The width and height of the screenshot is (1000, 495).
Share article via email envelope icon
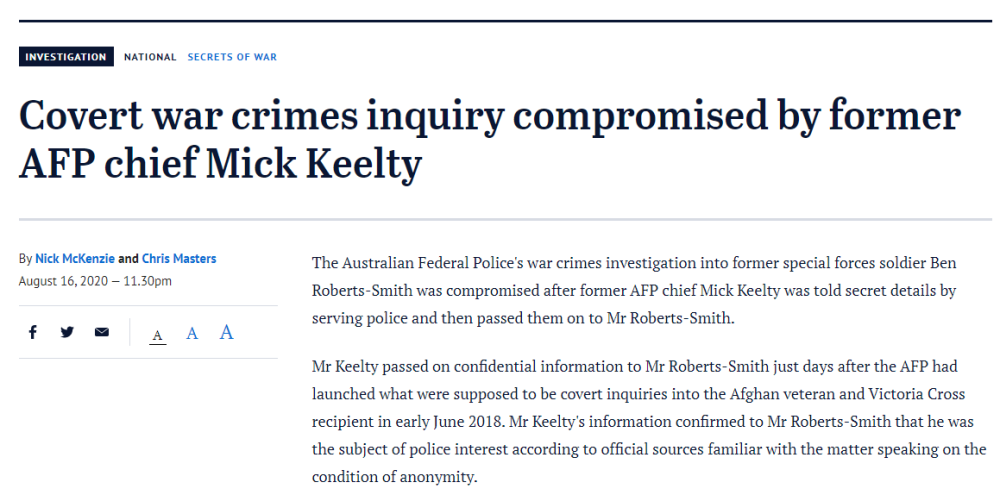102,333
